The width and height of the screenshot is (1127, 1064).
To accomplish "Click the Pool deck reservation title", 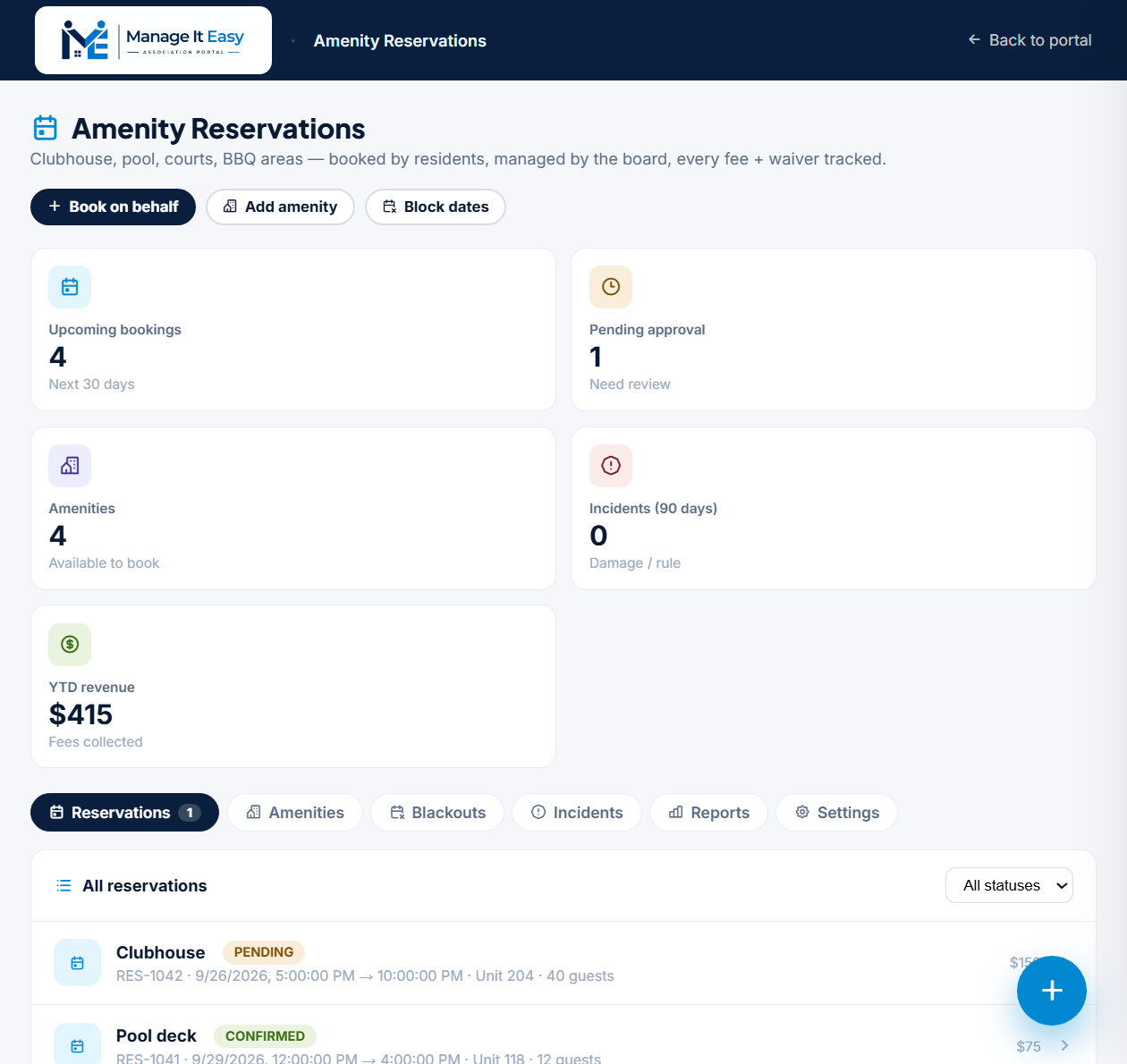I will coord(156,1035).
